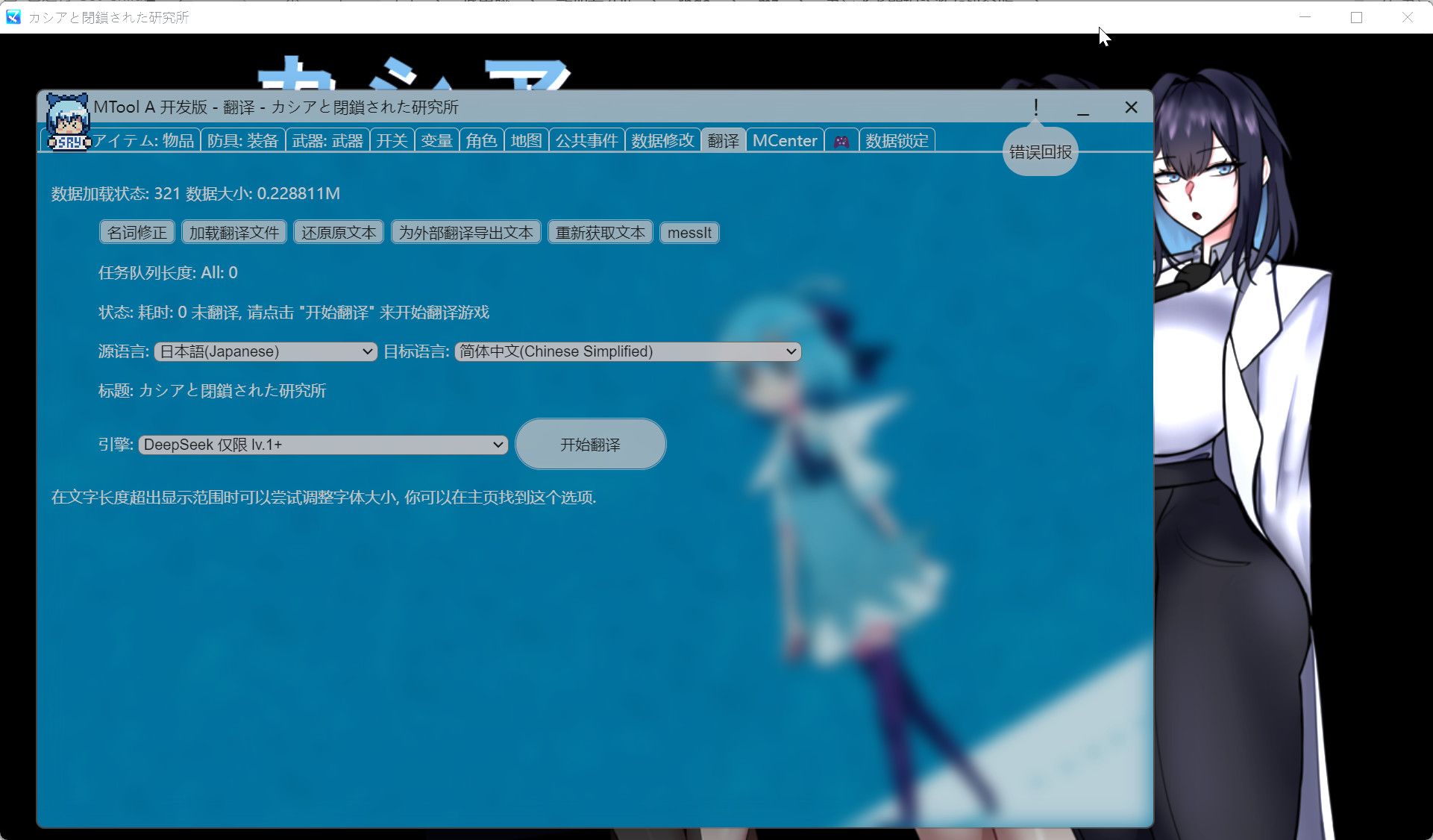Click the 错误回报 bubble button
This screenshot has height=840, width=1433.
coord(1040,152)
